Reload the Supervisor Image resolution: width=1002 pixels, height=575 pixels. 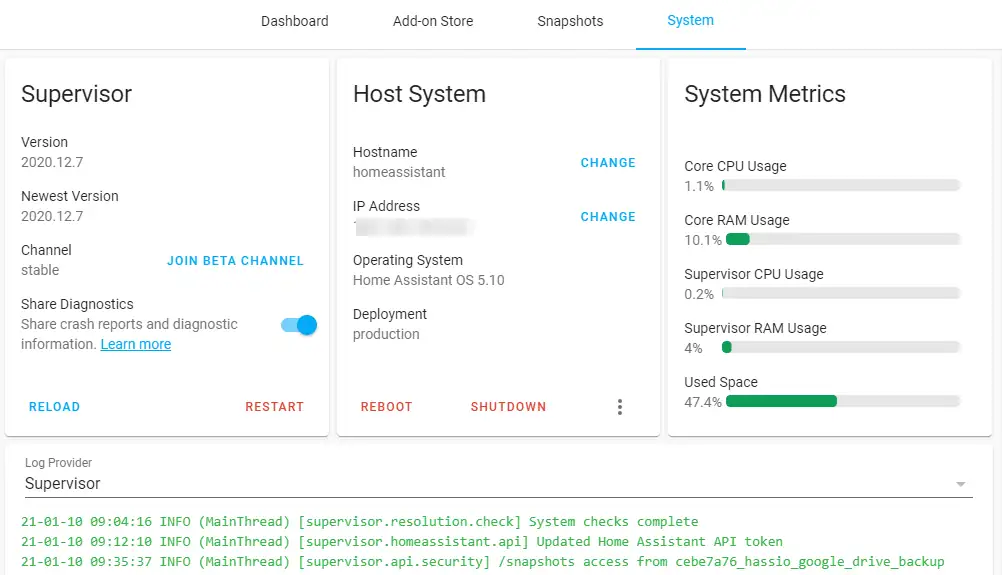54,407
